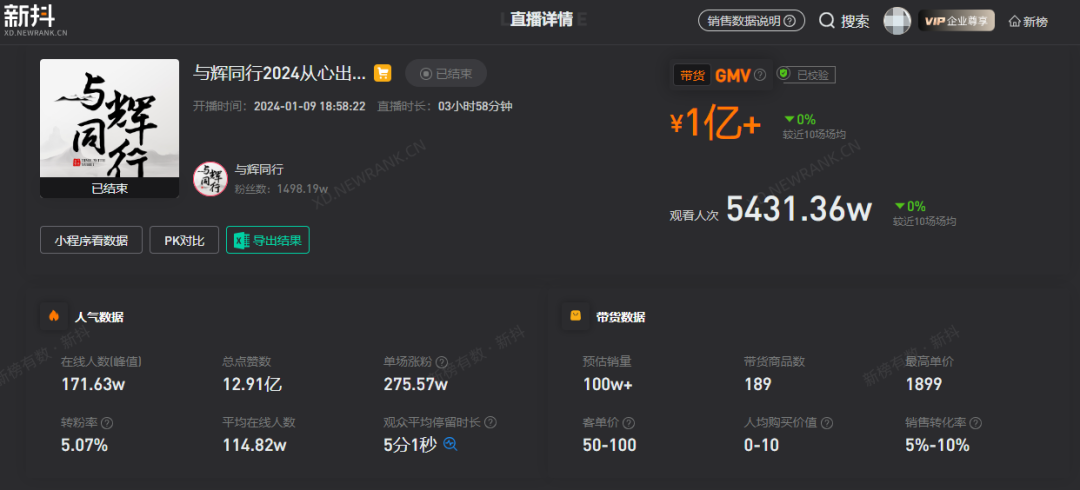Click the 275.57w follower gain value
The image size is (1080, 490).
[415, 385]
